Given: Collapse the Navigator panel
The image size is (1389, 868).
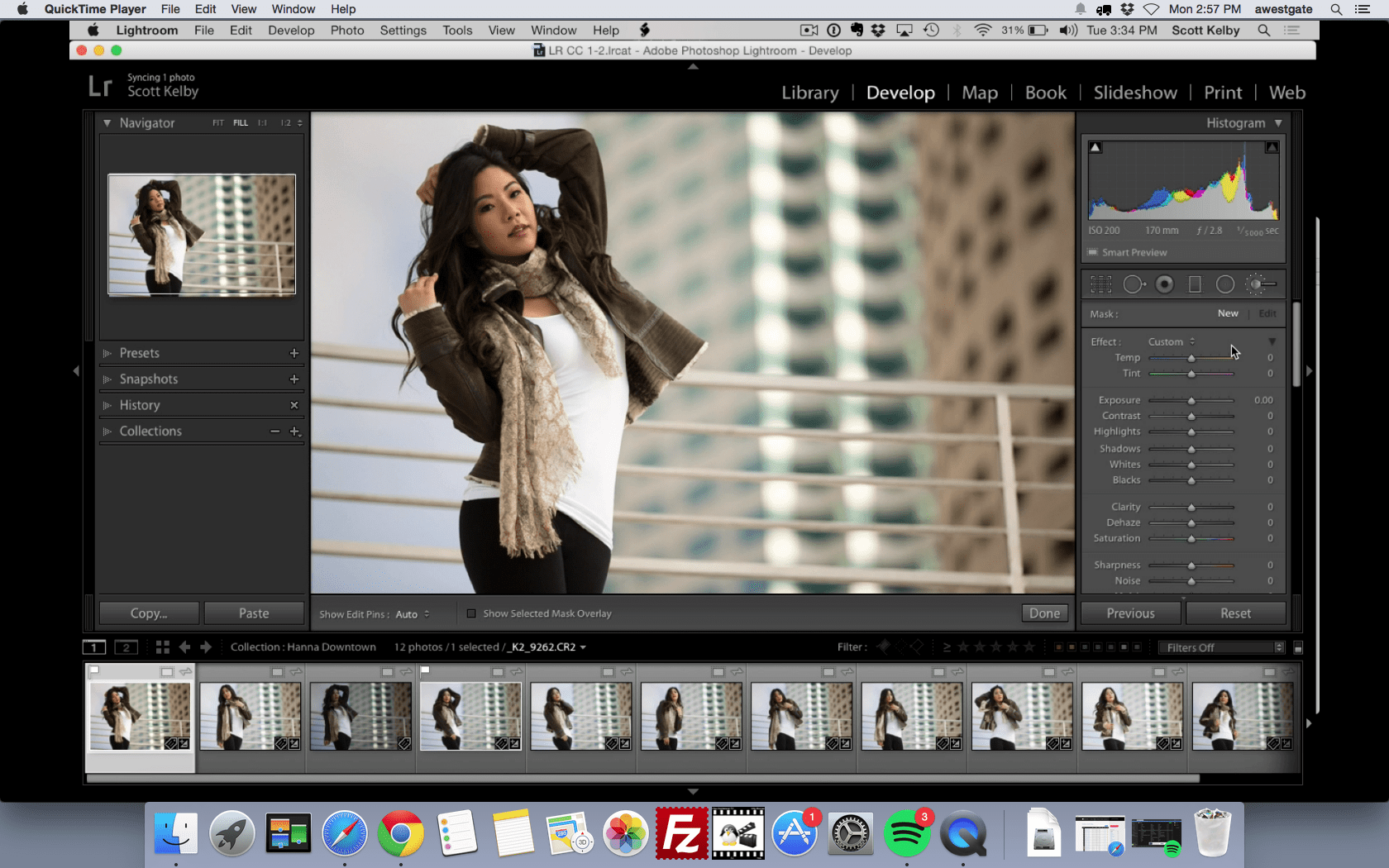Looking at the screenshot, I should [x=107, y=122].
